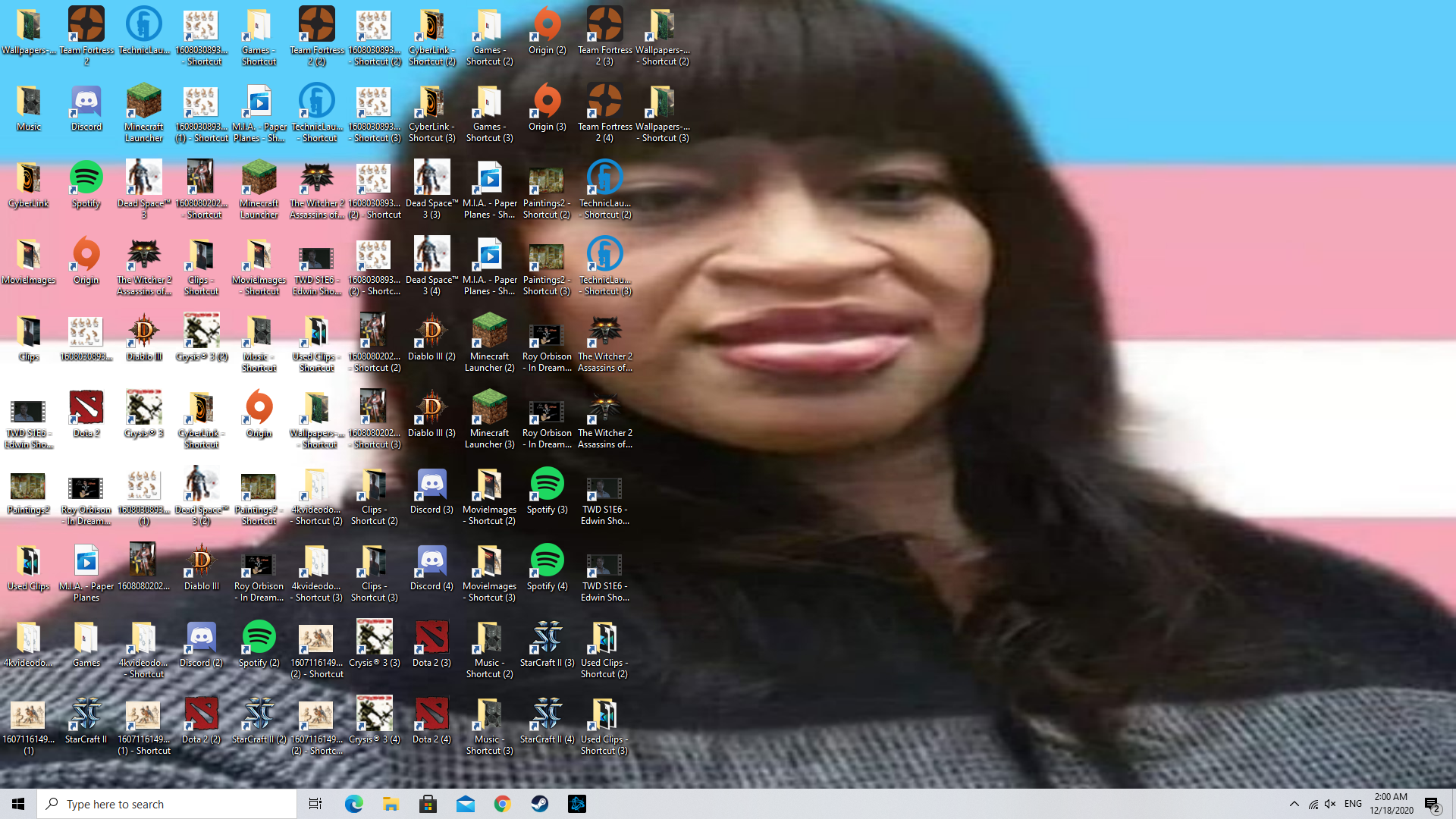Open the ENG language selector
1456x819 pixels.
1353,804
